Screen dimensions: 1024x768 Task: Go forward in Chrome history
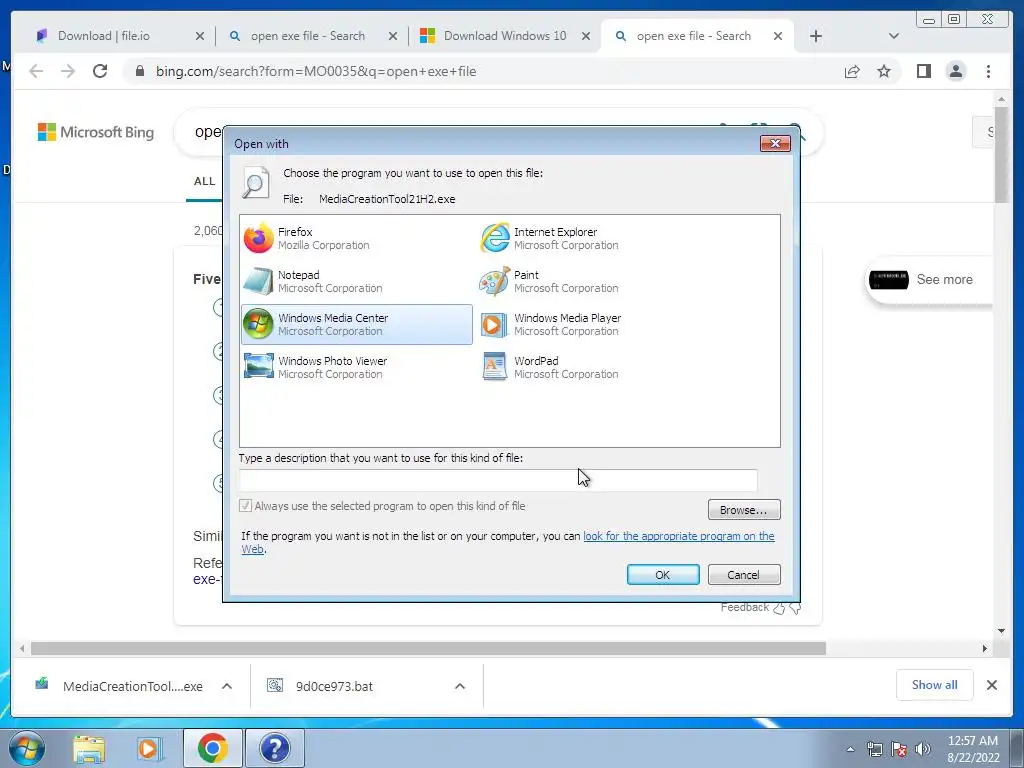click(x=68, y=71)
